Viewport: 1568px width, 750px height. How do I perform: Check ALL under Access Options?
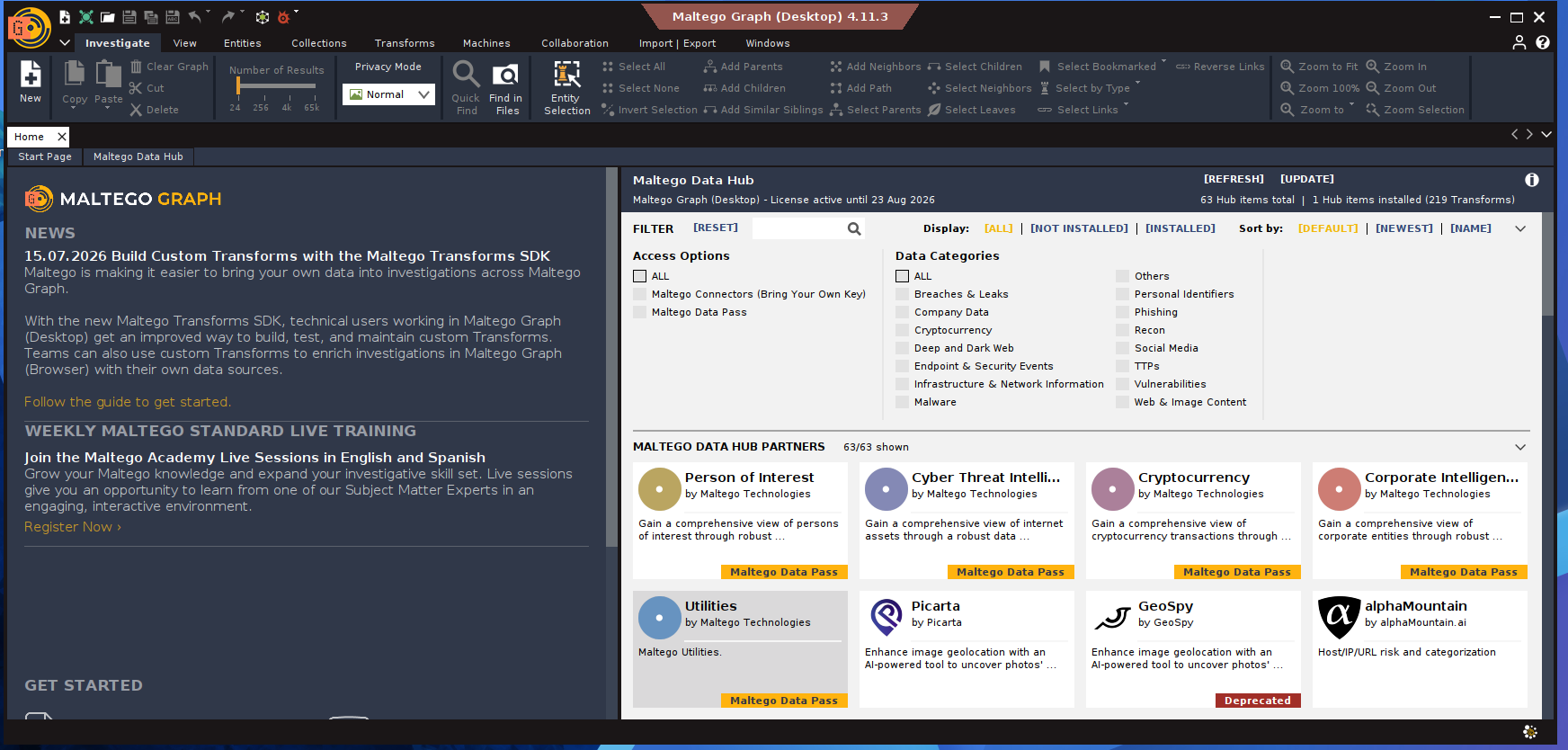point(639,276)
